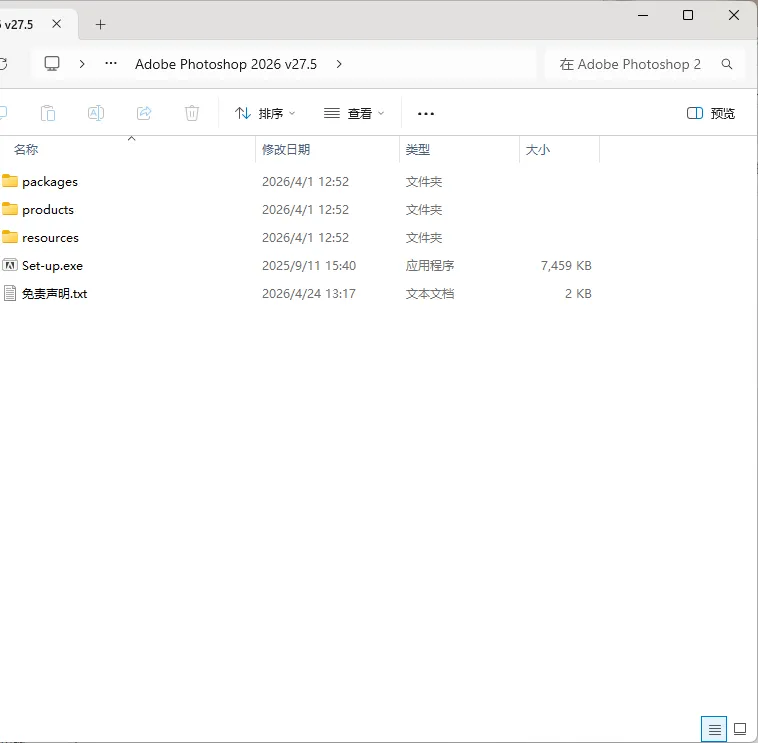Minimize the File Explorer window

[x=642, y=15]
